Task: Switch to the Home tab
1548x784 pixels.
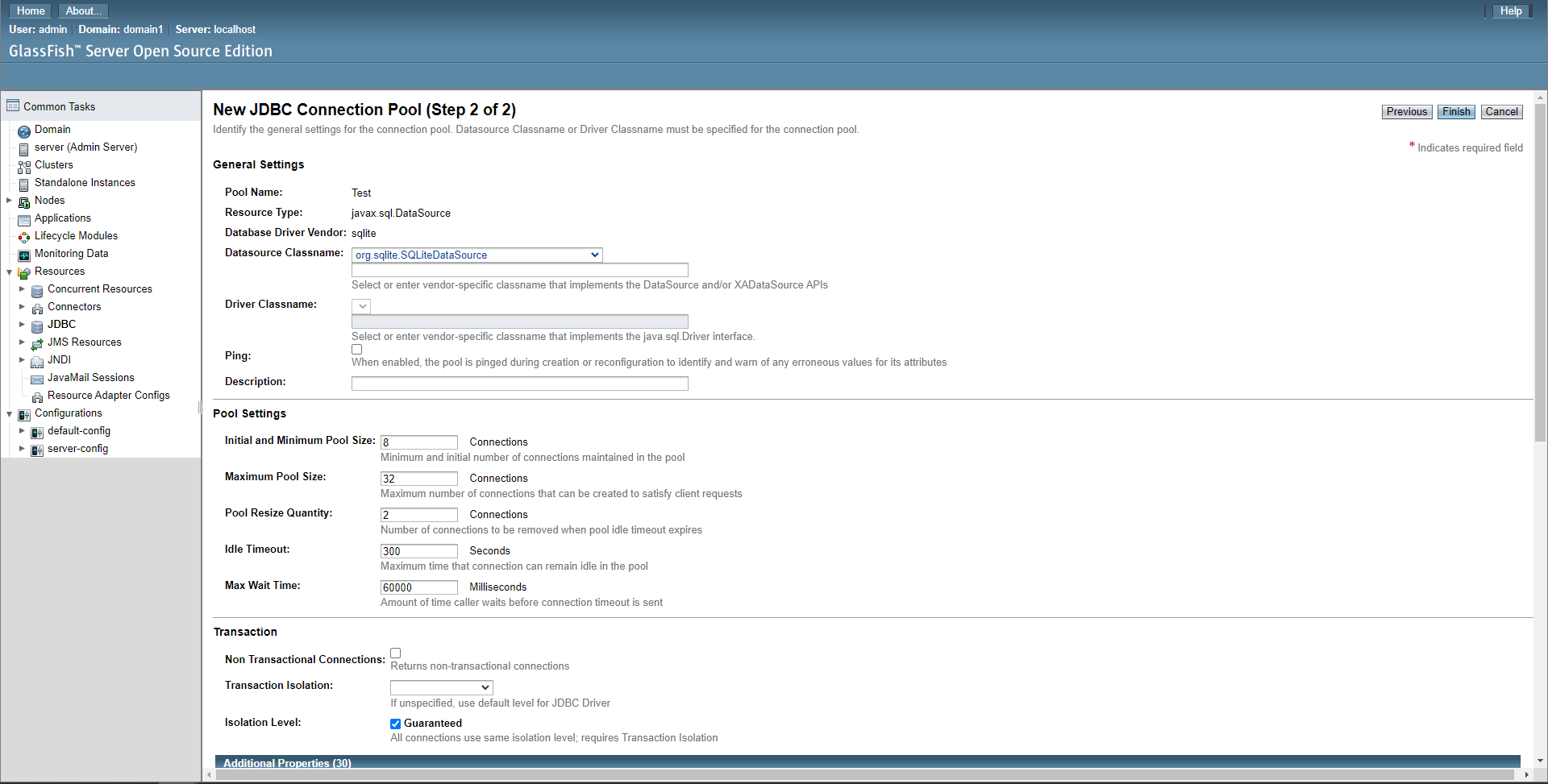Action: (x=30, y=10)
